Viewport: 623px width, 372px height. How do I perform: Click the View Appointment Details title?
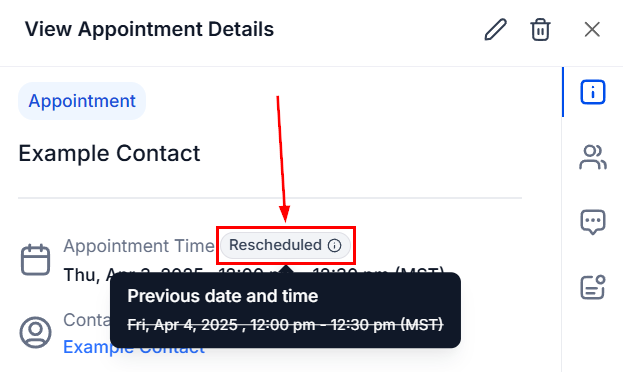coord(149,29)
